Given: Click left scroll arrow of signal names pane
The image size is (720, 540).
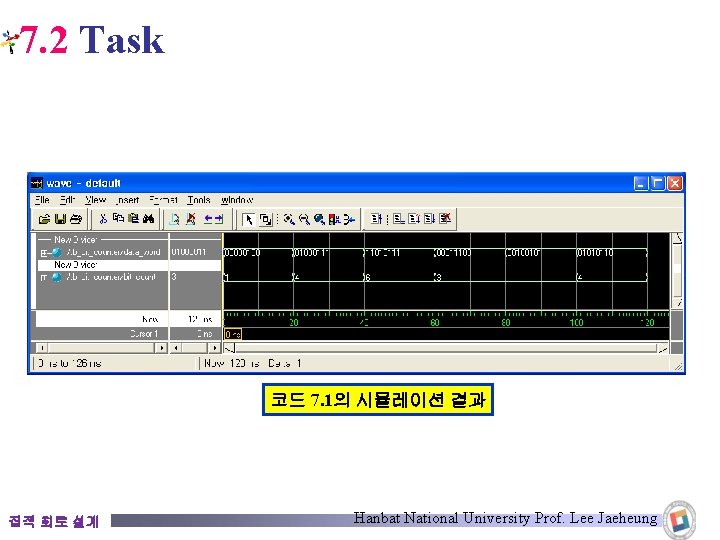Looking at the screenshot, I should (41, 348).
